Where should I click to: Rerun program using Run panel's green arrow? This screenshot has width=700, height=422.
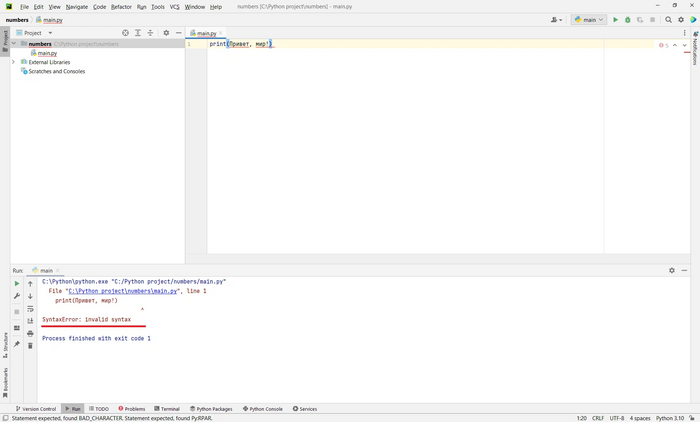pyautogui.click(x=17, y=284)
